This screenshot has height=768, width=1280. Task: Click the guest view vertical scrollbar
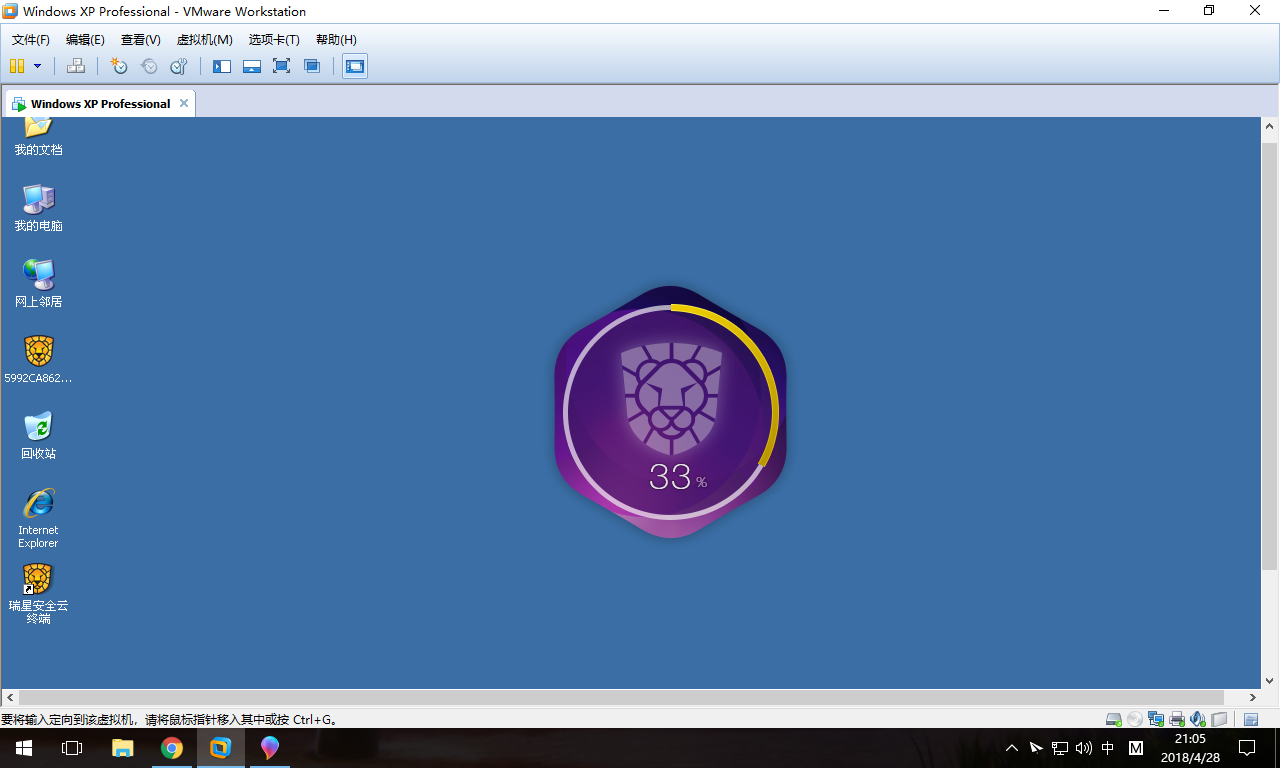pos(1270,355)
